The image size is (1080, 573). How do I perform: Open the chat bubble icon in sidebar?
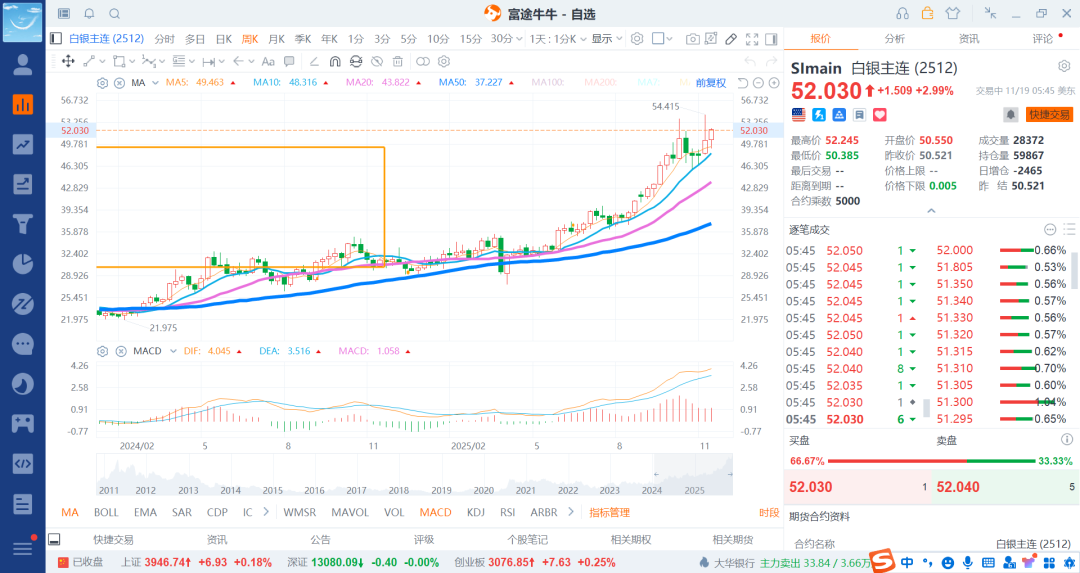click(23, 344)
